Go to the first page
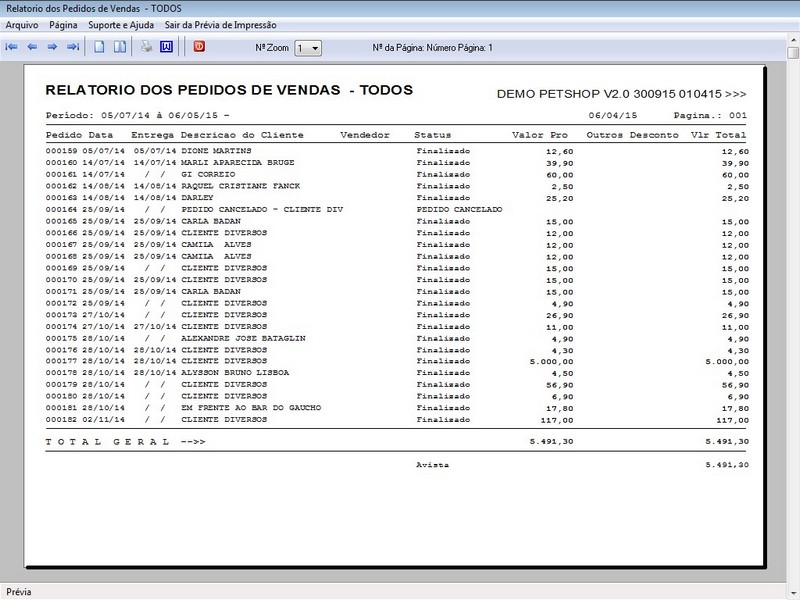The image size is (800, 600). (11, 47)
